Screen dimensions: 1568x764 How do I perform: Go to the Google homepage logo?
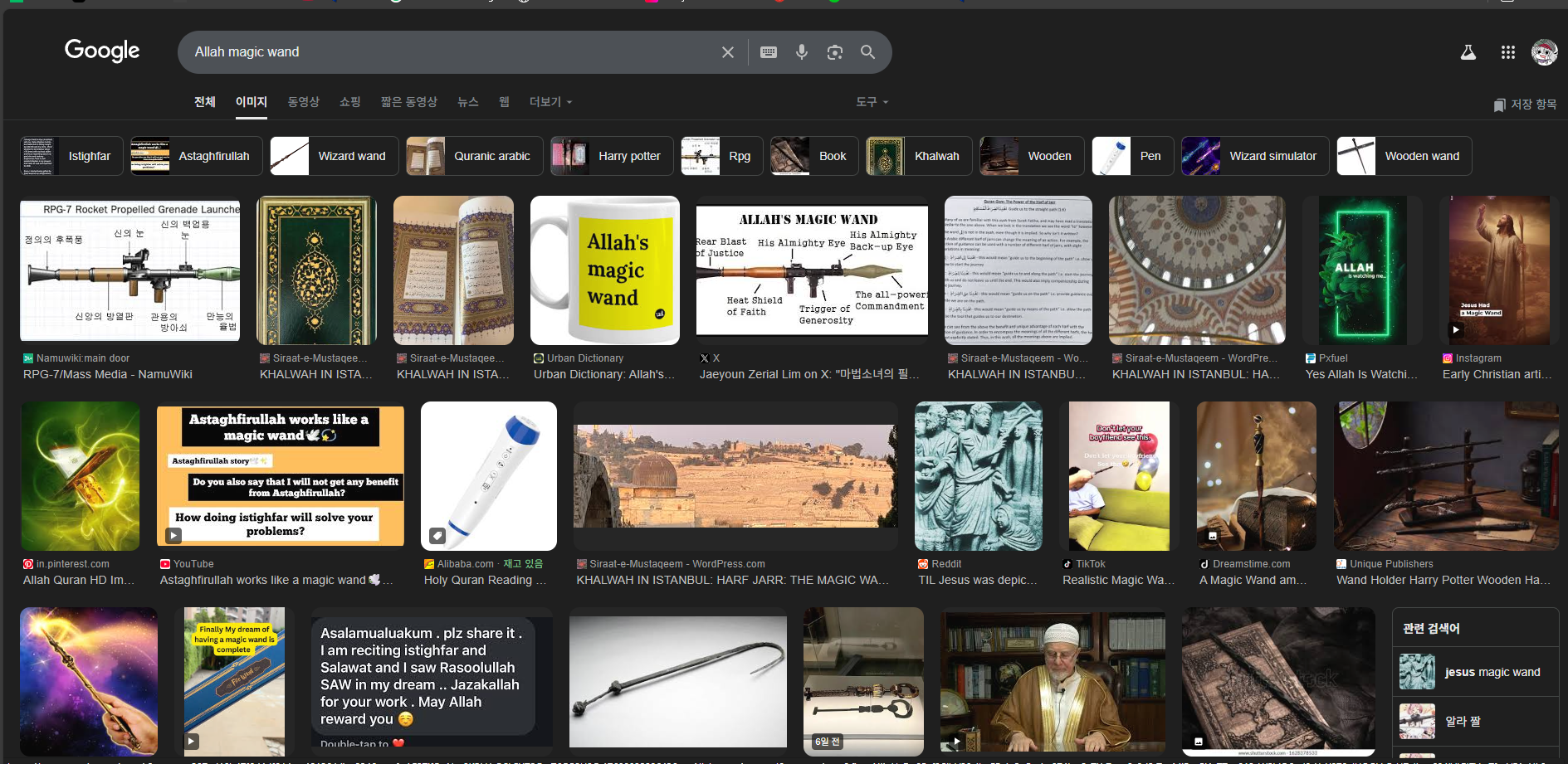[102, 51]
